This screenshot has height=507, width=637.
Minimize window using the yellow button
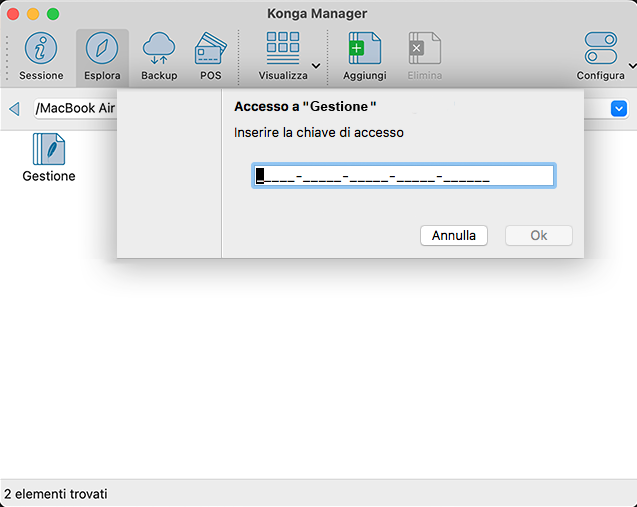pos(33,14)
